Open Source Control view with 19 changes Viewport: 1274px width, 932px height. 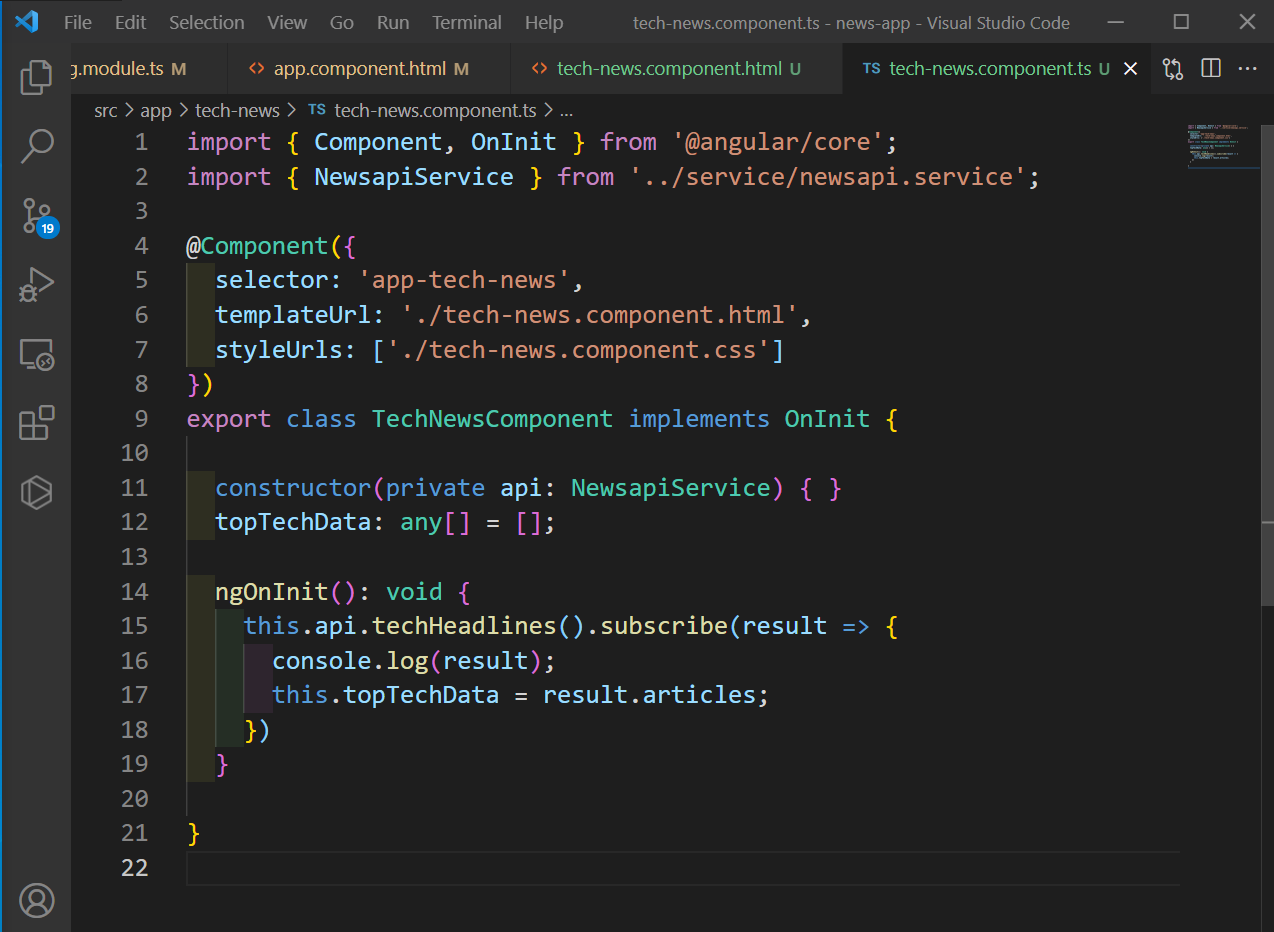[38, 216]
